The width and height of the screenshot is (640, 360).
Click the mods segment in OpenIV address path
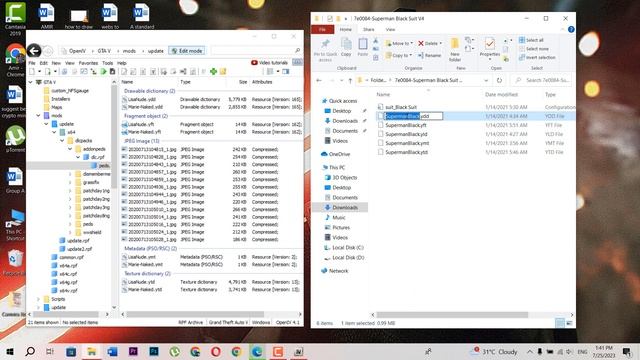click(x=129, y=51)
